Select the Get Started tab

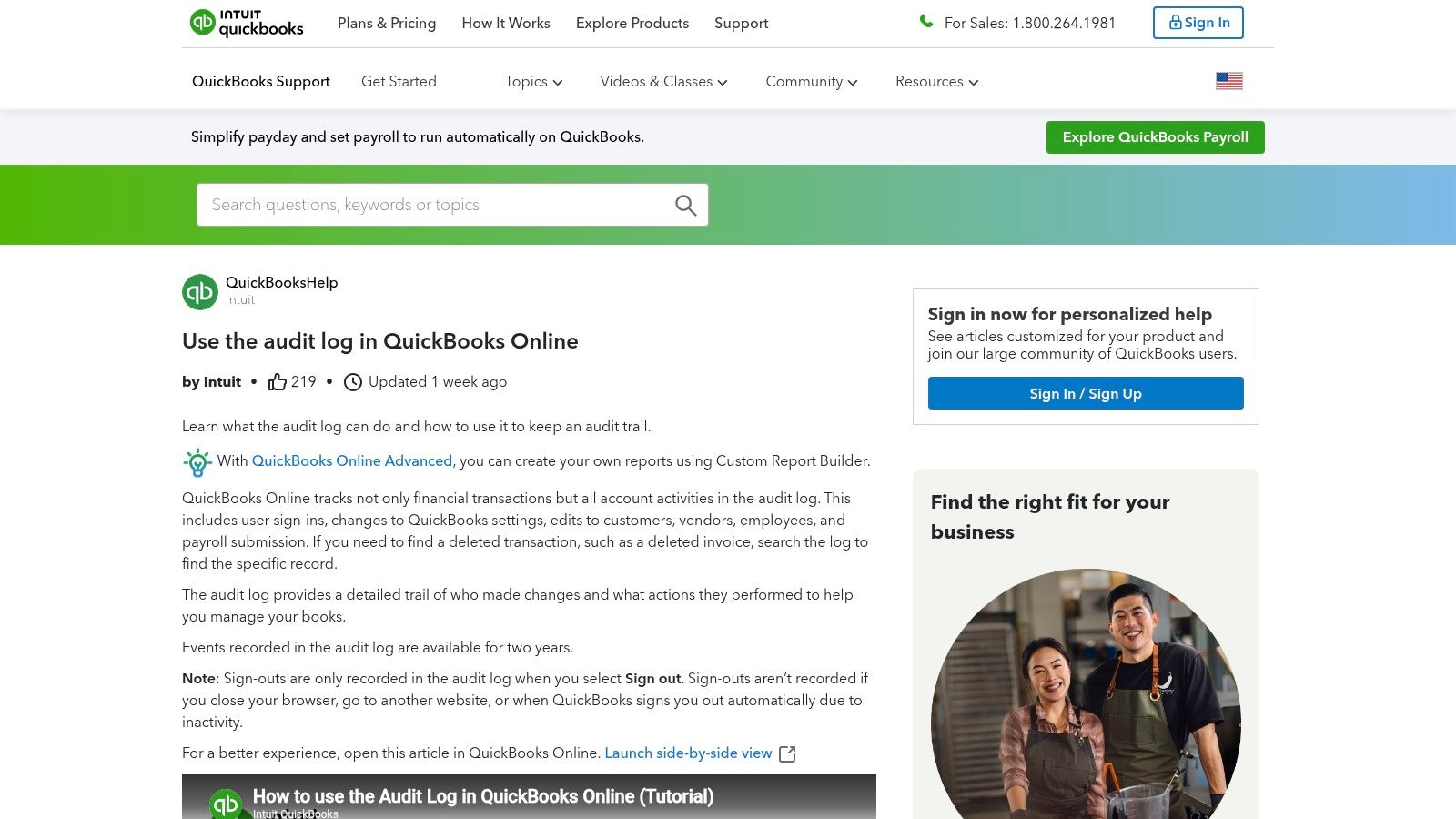pos(399,82)
